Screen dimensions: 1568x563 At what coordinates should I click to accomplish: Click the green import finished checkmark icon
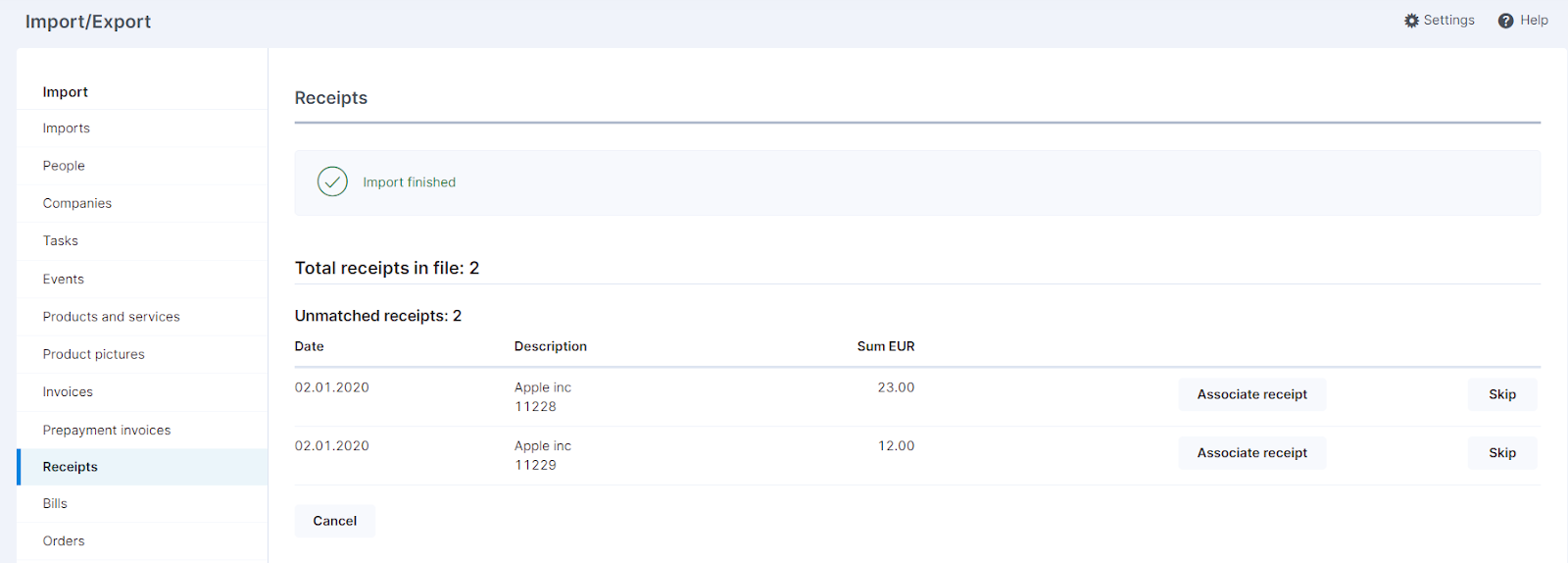(x=332, y=181)
